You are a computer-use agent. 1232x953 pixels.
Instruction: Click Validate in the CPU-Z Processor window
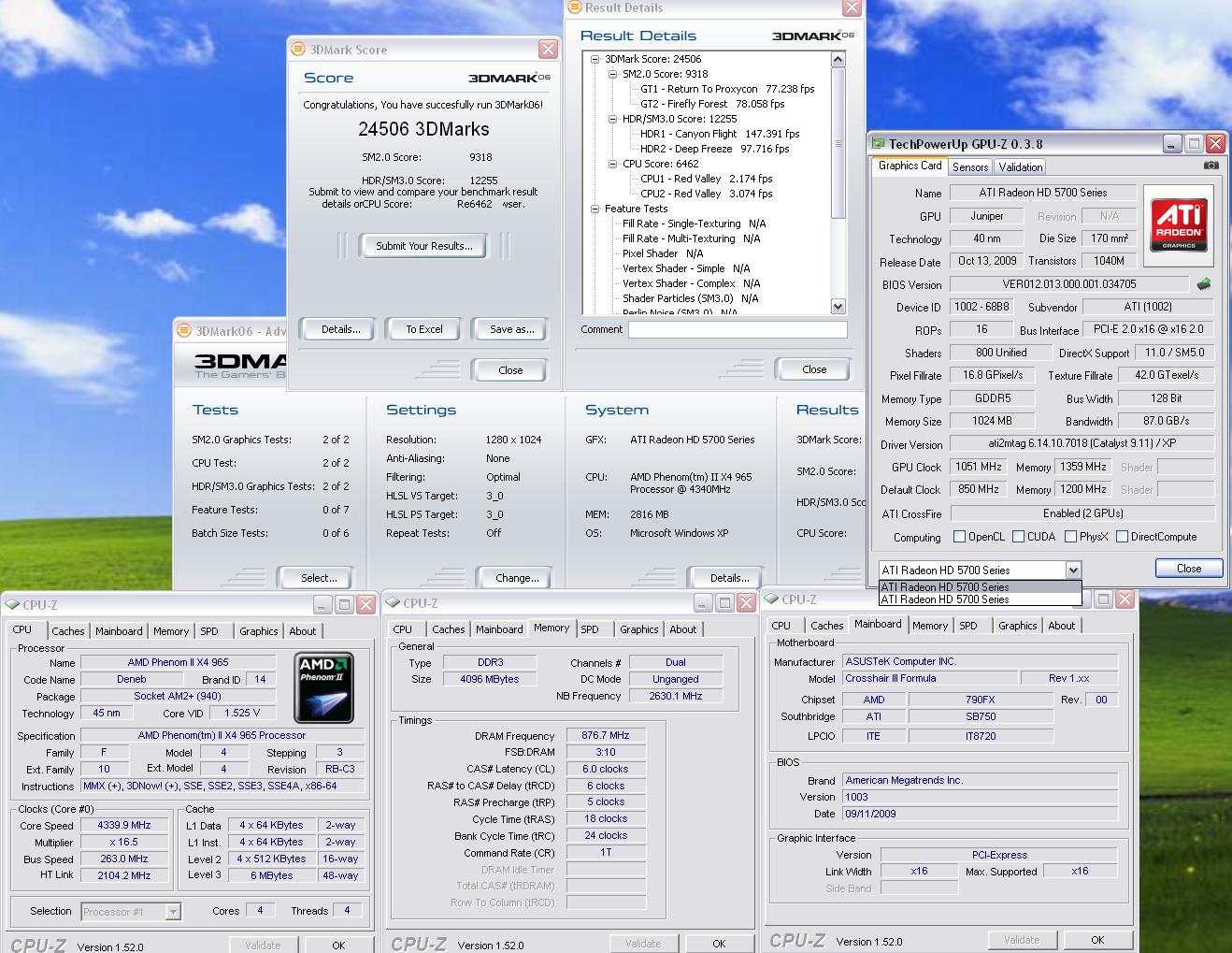point(263,946)
